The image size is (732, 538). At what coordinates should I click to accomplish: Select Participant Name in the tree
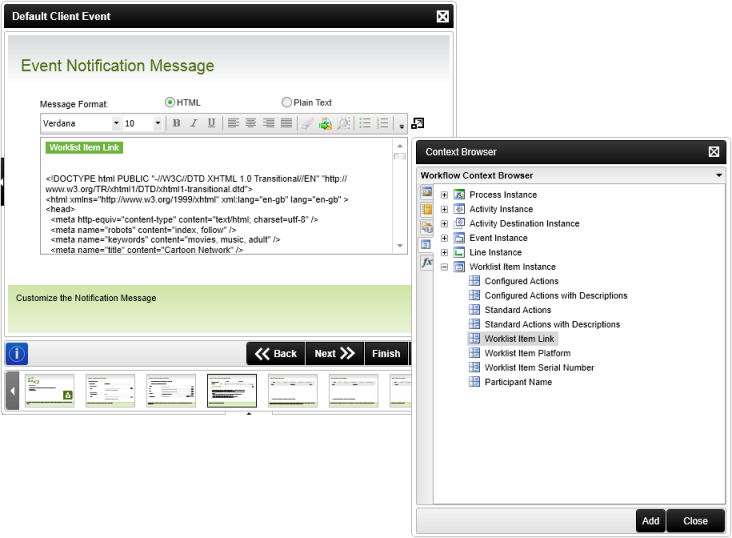[518, 382]
